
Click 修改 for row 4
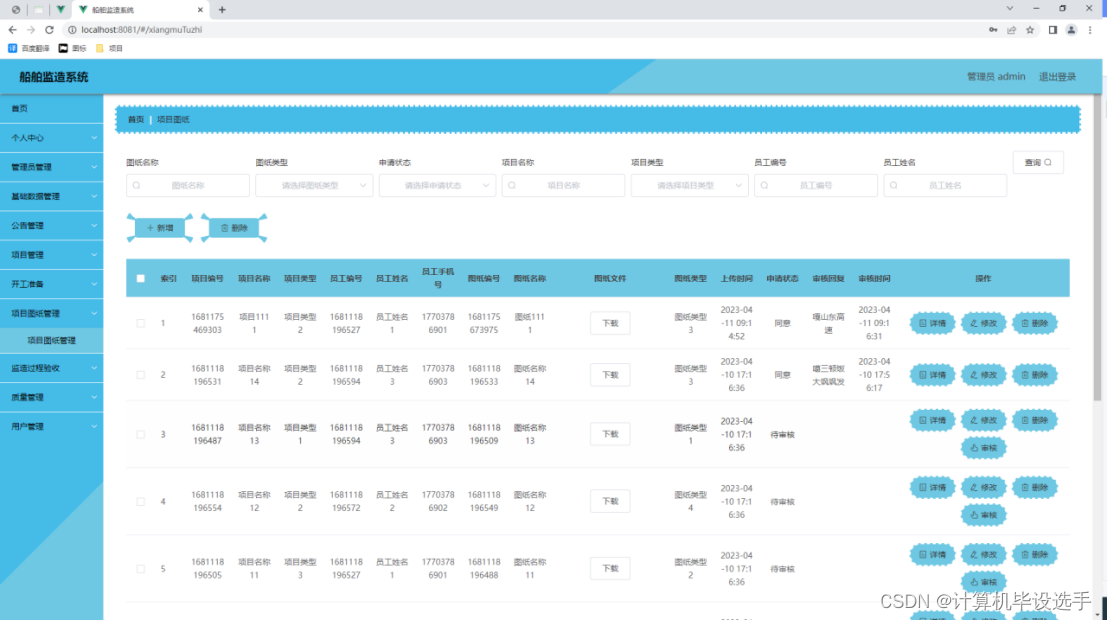(x=983, y=487)
